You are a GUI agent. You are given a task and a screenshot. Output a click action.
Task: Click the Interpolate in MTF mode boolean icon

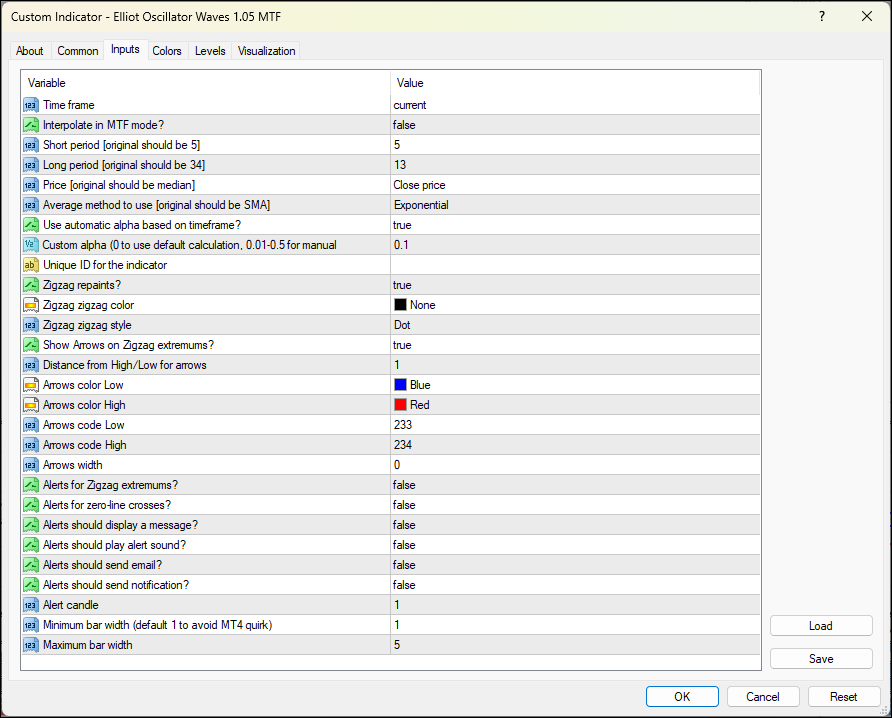click(x=31, y=125)
